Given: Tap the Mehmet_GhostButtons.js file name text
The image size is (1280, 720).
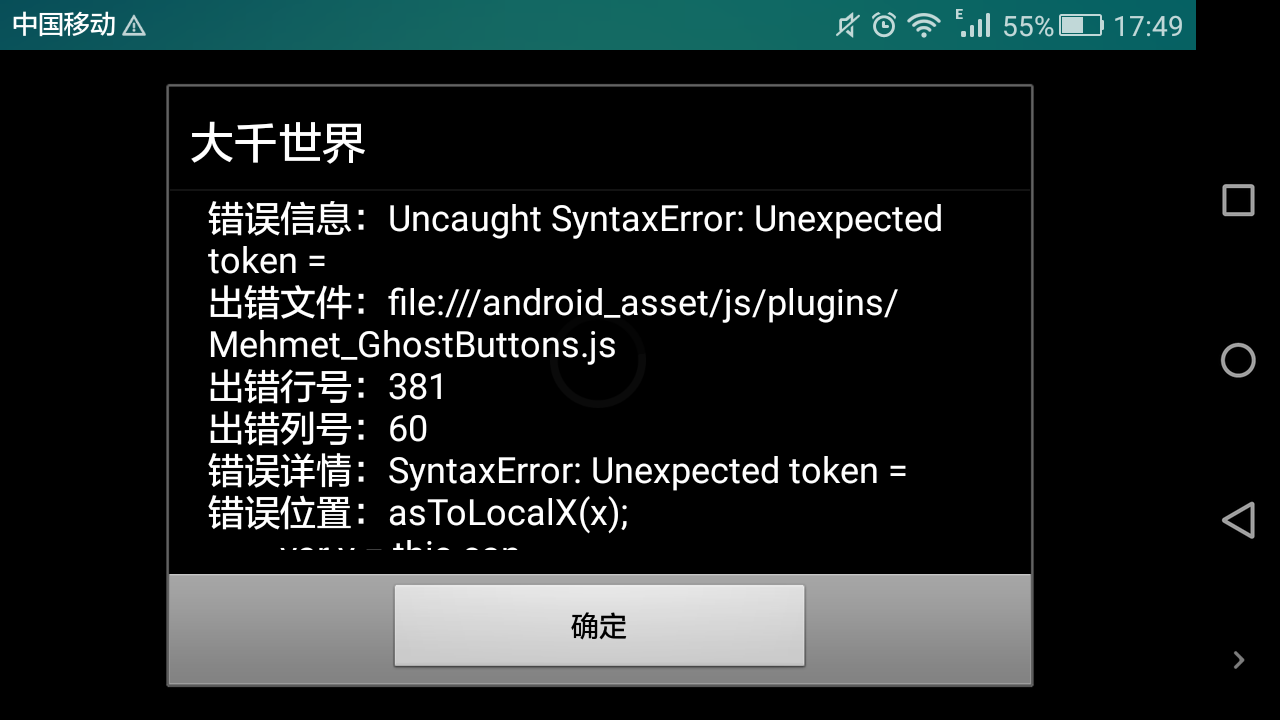Looking at the screenshot, I should 412,345.
